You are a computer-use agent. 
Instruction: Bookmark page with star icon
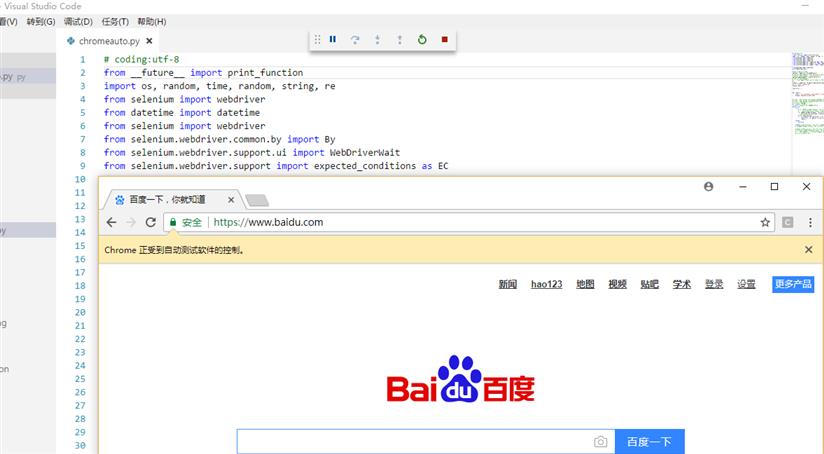pyautogui.click(x=765, y=222)
